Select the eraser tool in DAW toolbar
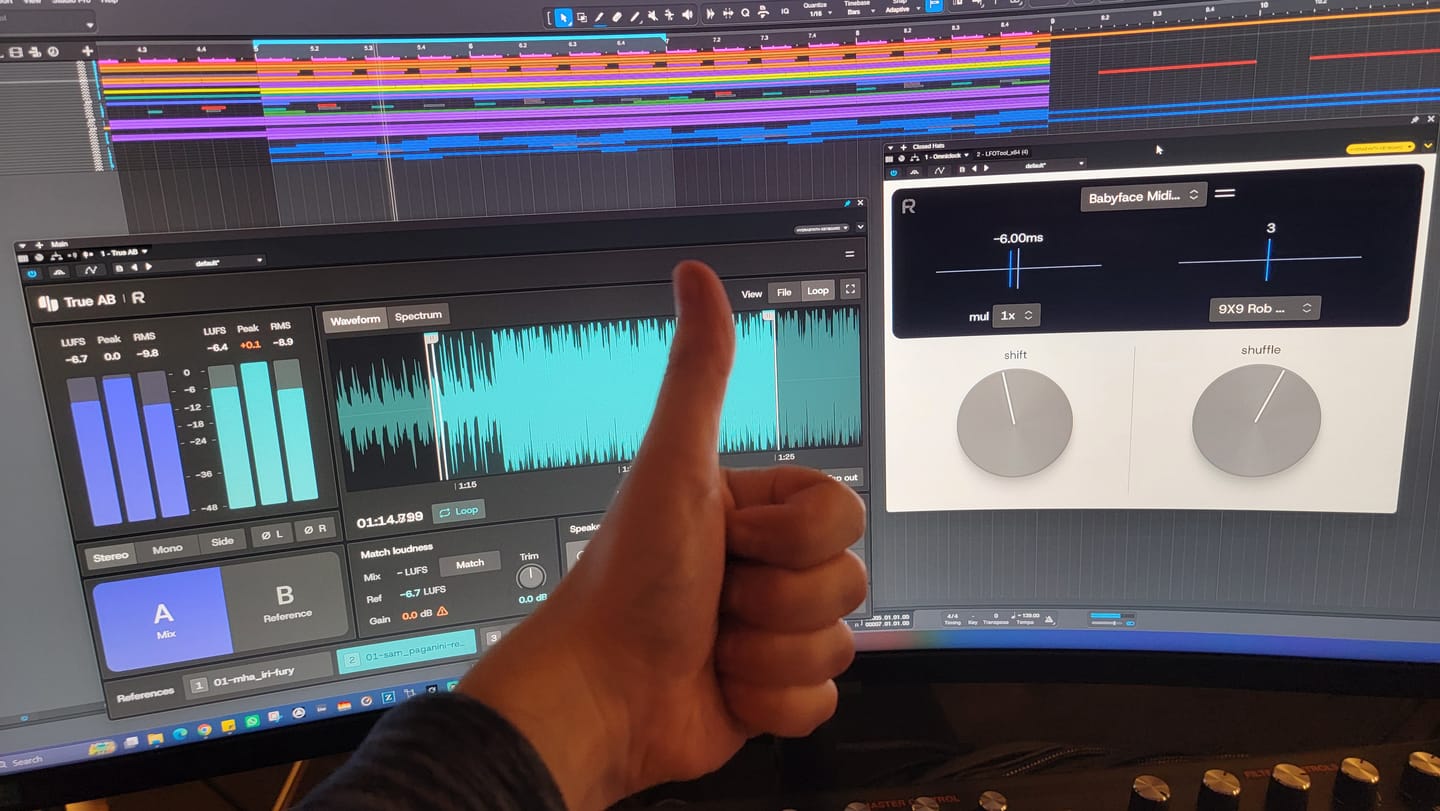 617,17
